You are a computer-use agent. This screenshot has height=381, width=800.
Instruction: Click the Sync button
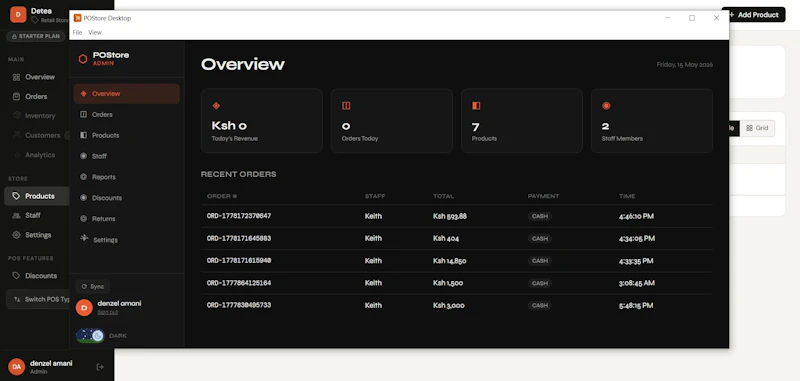pos(93,287)
